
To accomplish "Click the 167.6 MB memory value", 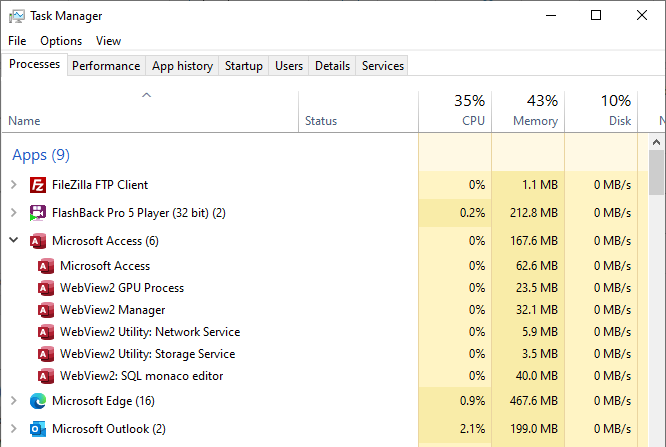I will [534, 241].
